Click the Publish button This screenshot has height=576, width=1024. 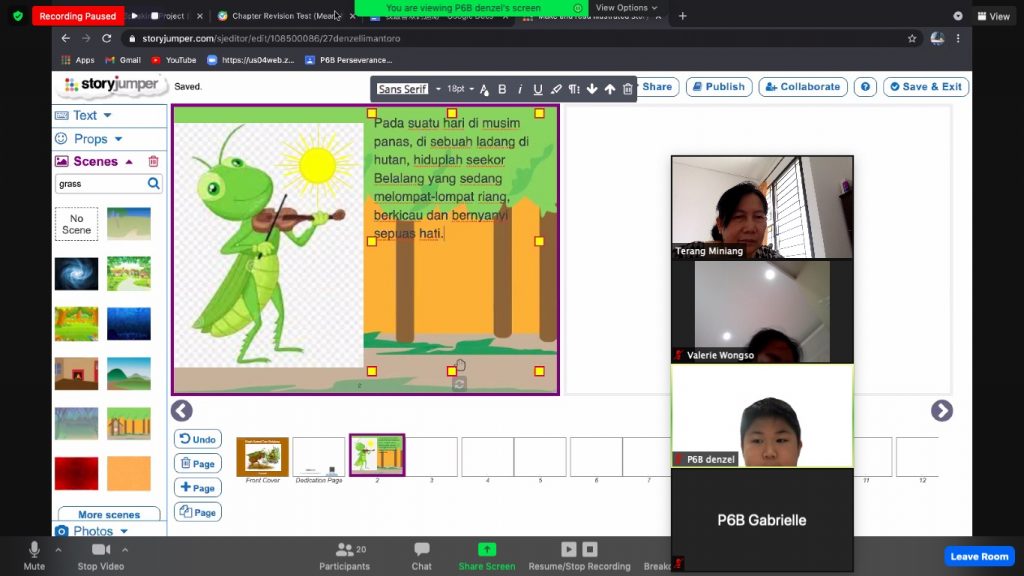(716, 87)
